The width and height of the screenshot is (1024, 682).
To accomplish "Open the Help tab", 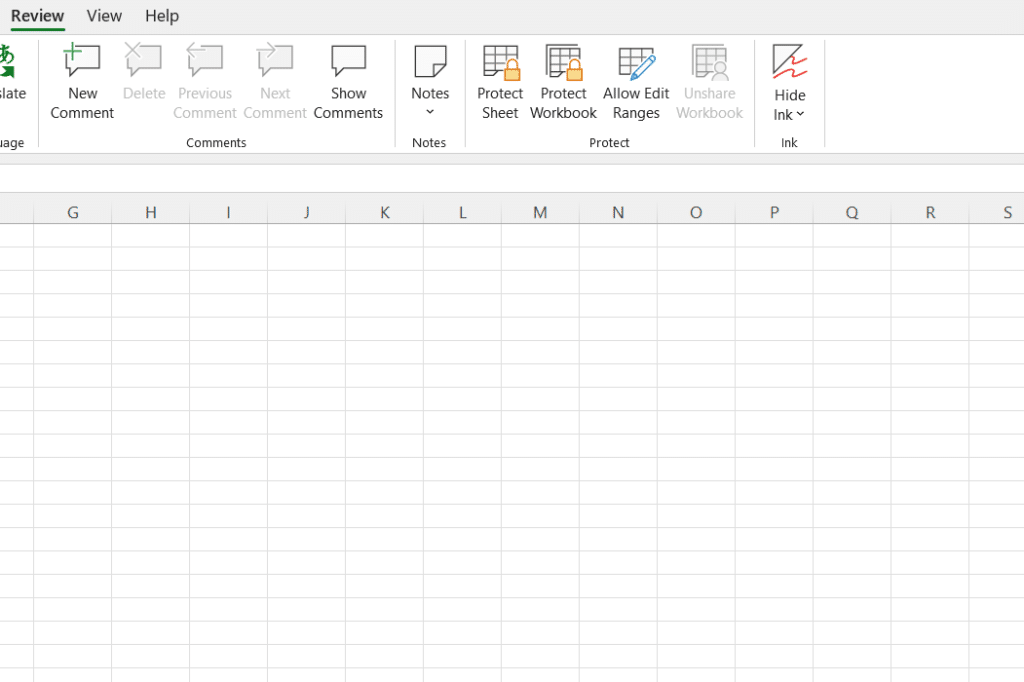I will [161, 16].
